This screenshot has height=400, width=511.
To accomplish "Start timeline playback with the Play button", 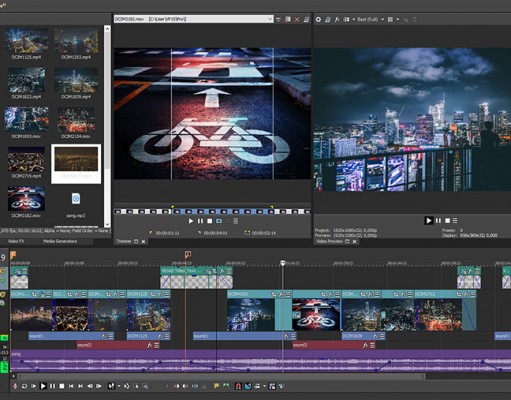I will [x=43, y=386].
